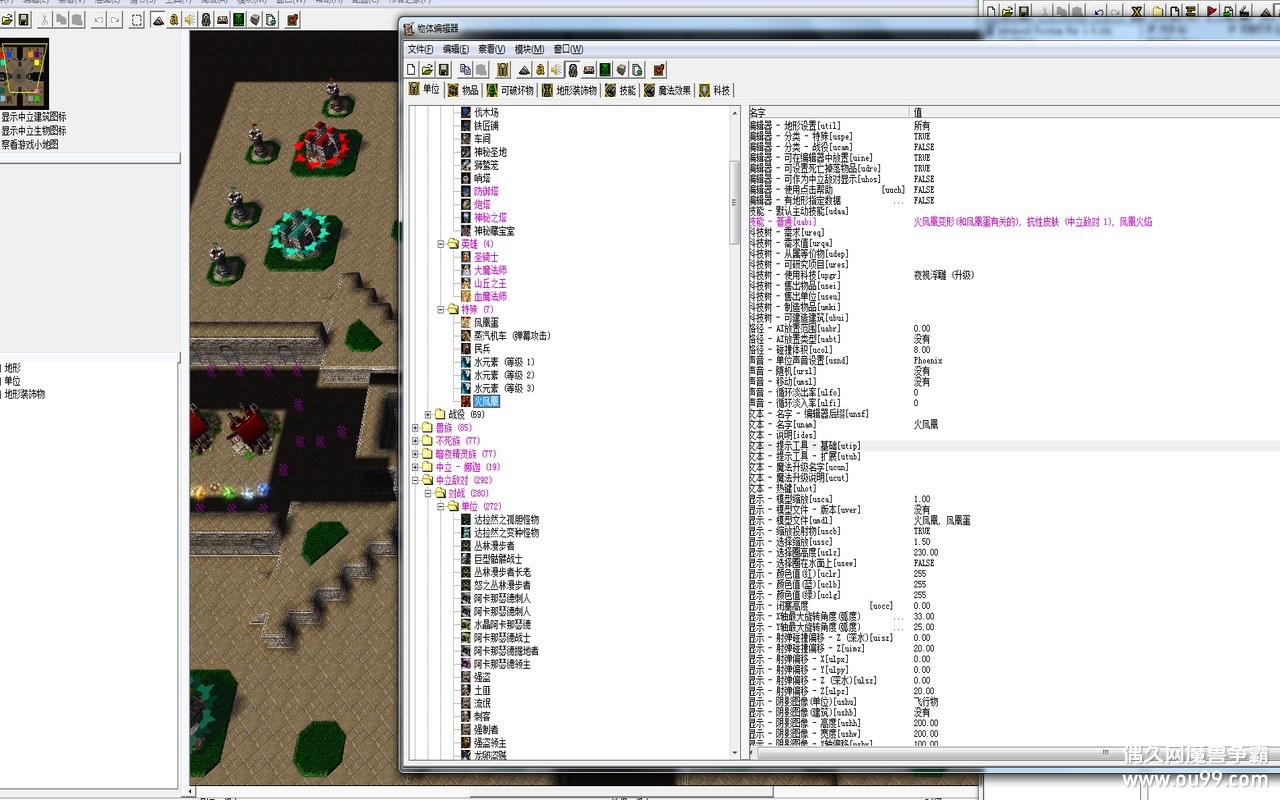Viewport: 1280px width, 800px height.
Task: Open AI Editor from main editor toolbar
Action: pos(239,20)
